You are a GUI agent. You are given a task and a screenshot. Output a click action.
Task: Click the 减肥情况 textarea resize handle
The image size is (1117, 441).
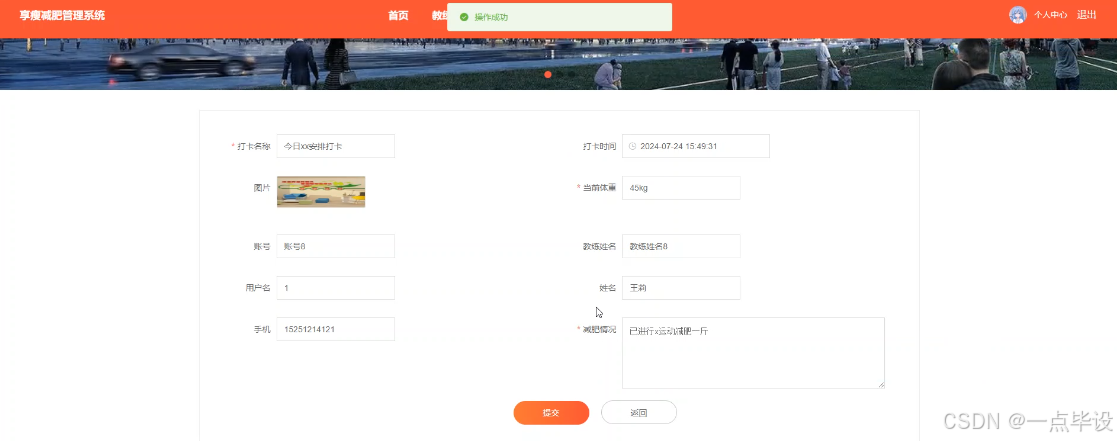(x=880, y=384)
